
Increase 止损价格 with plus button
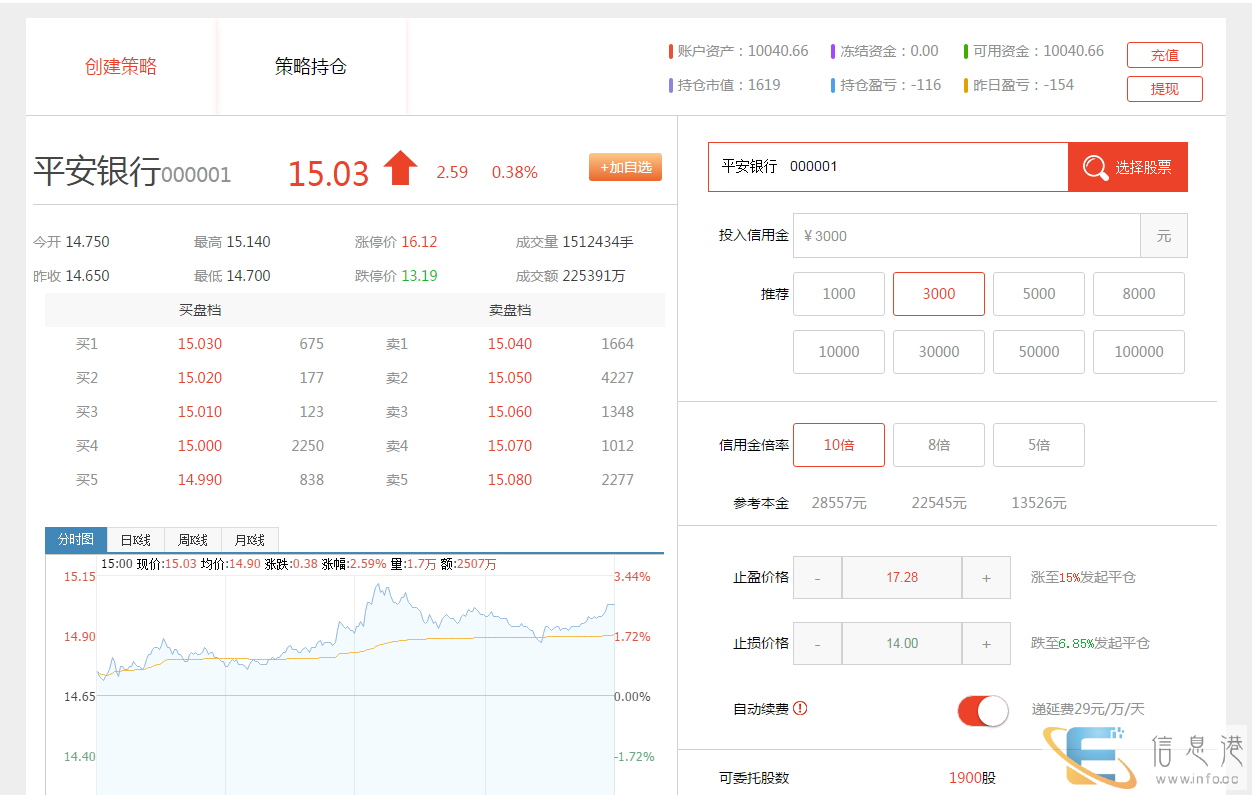[x=986, y=644]
